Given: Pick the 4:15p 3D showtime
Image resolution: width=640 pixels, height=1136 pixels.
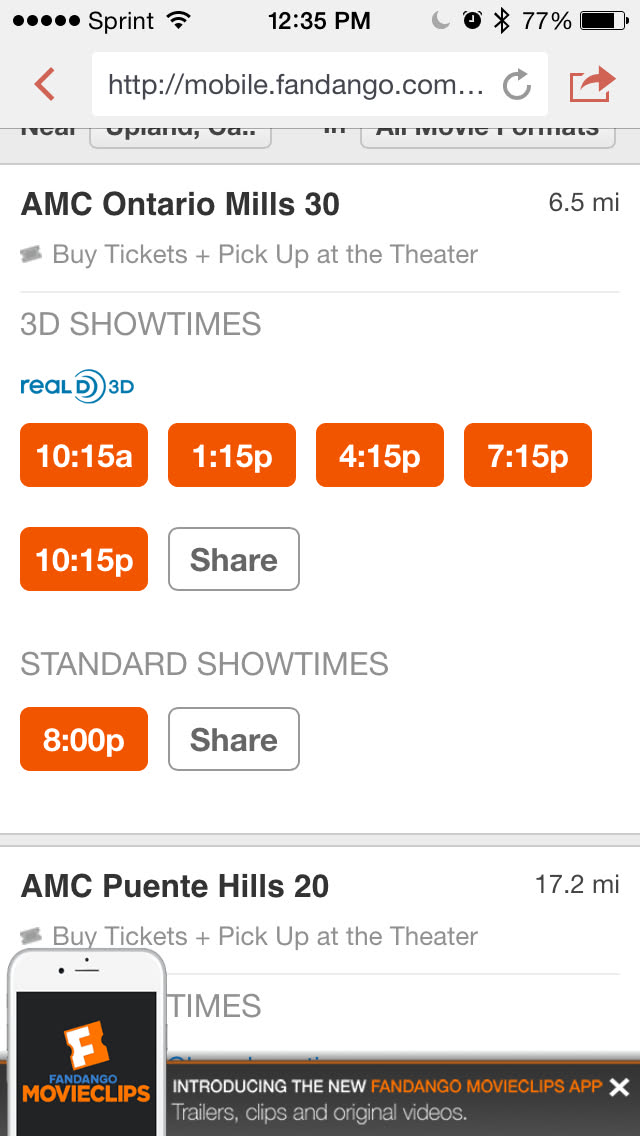Looking at the screenshot, I should pyautogui.click(x=380, y=456).
